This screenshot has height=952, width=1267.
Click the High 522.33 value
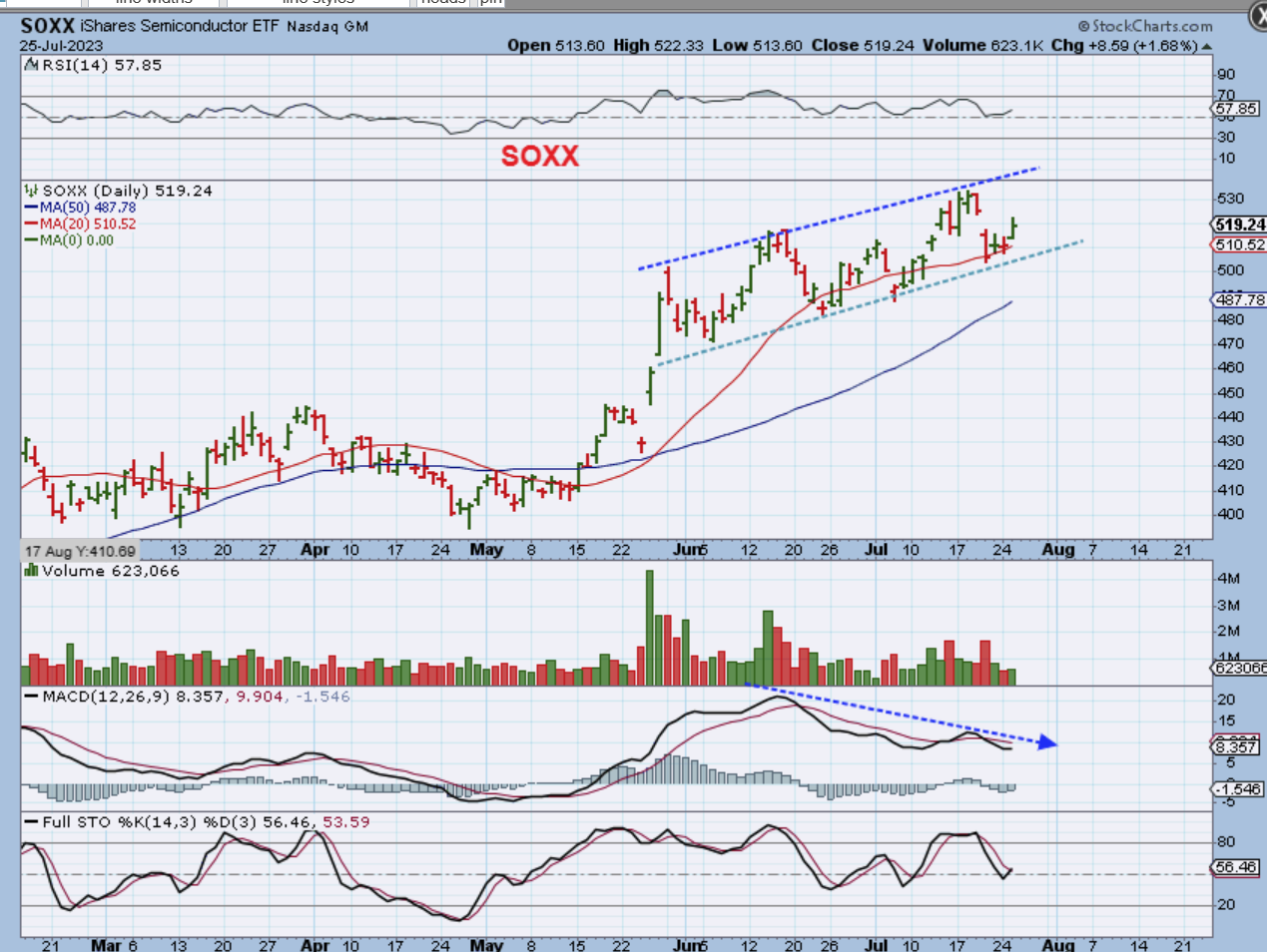click(658, 45)
